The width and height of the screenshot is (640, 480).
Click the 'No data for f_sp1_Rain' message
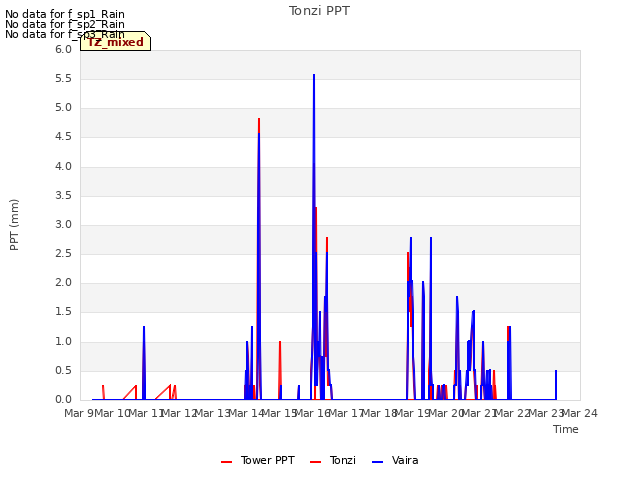[x=64, y=14]
